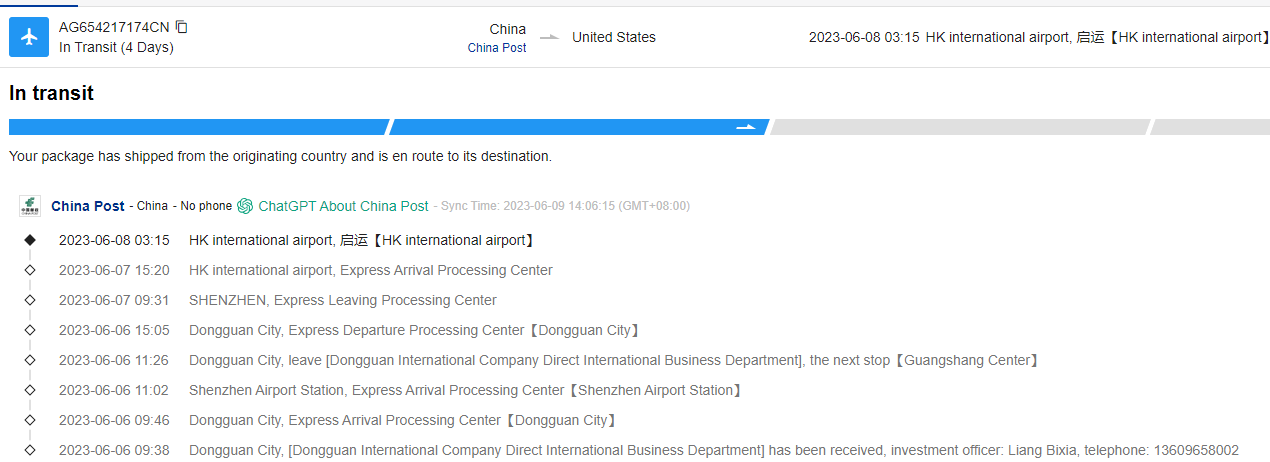Click the third gray progress bar segment

coord(958,127)
